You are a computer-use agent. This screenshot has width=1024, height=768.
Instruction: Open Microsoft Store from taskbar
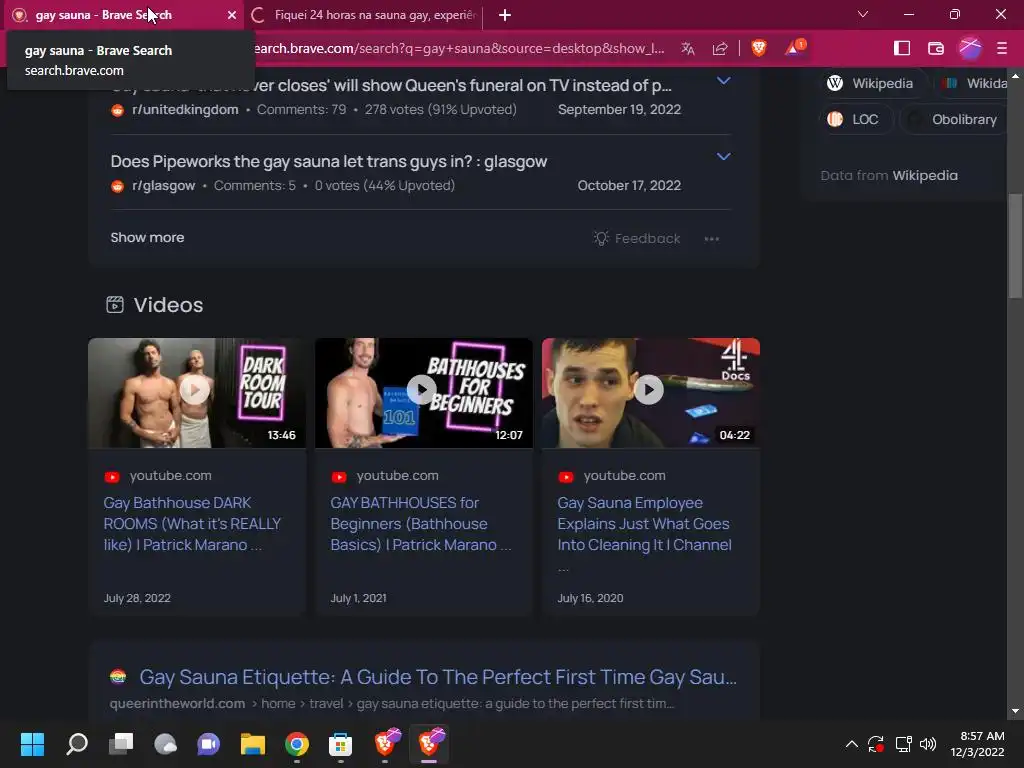point(340,744)
